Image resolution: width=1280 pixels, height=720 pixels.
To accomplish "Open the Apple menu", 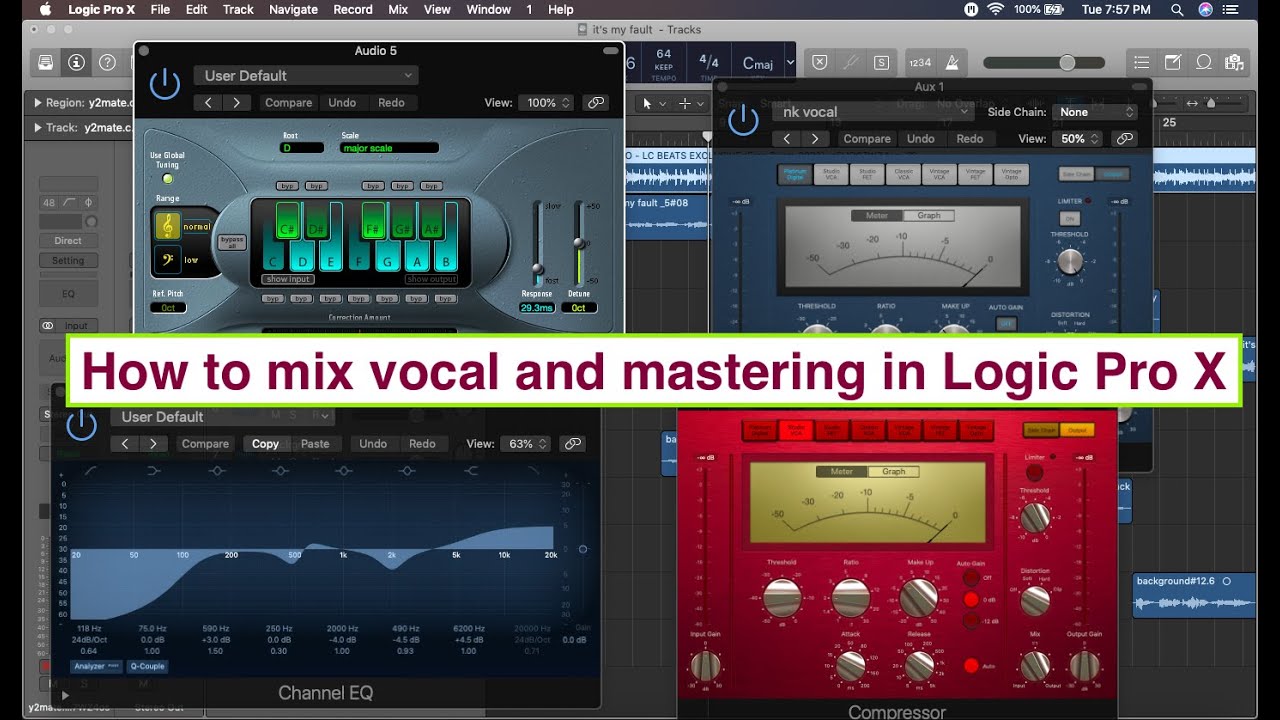I will coord(46,9).
